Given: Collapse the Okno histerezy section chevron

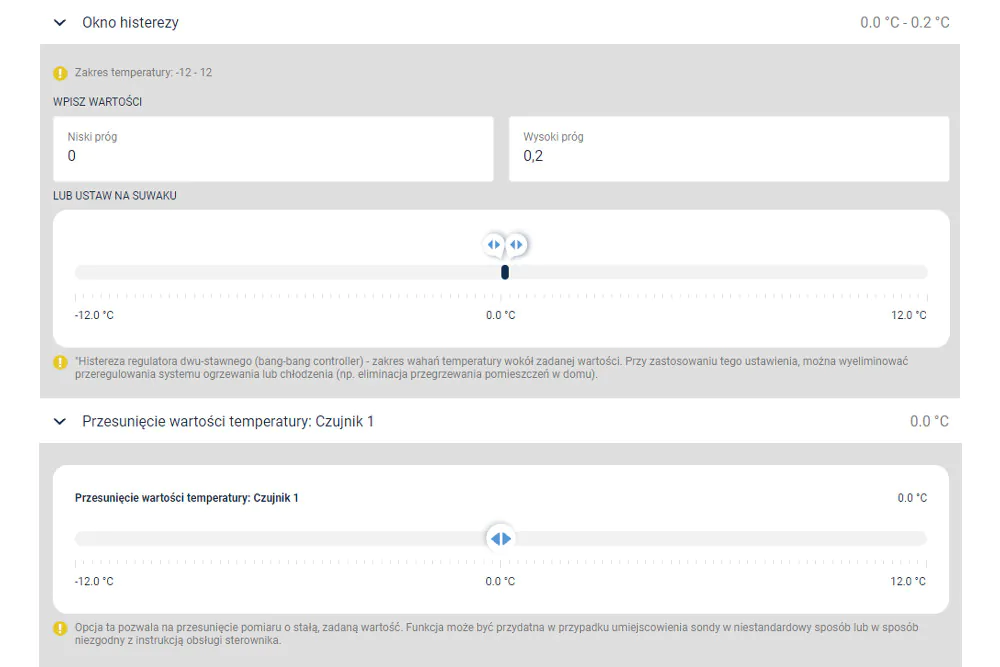Looking at the screenshot, I should click(x=60, y=23).
